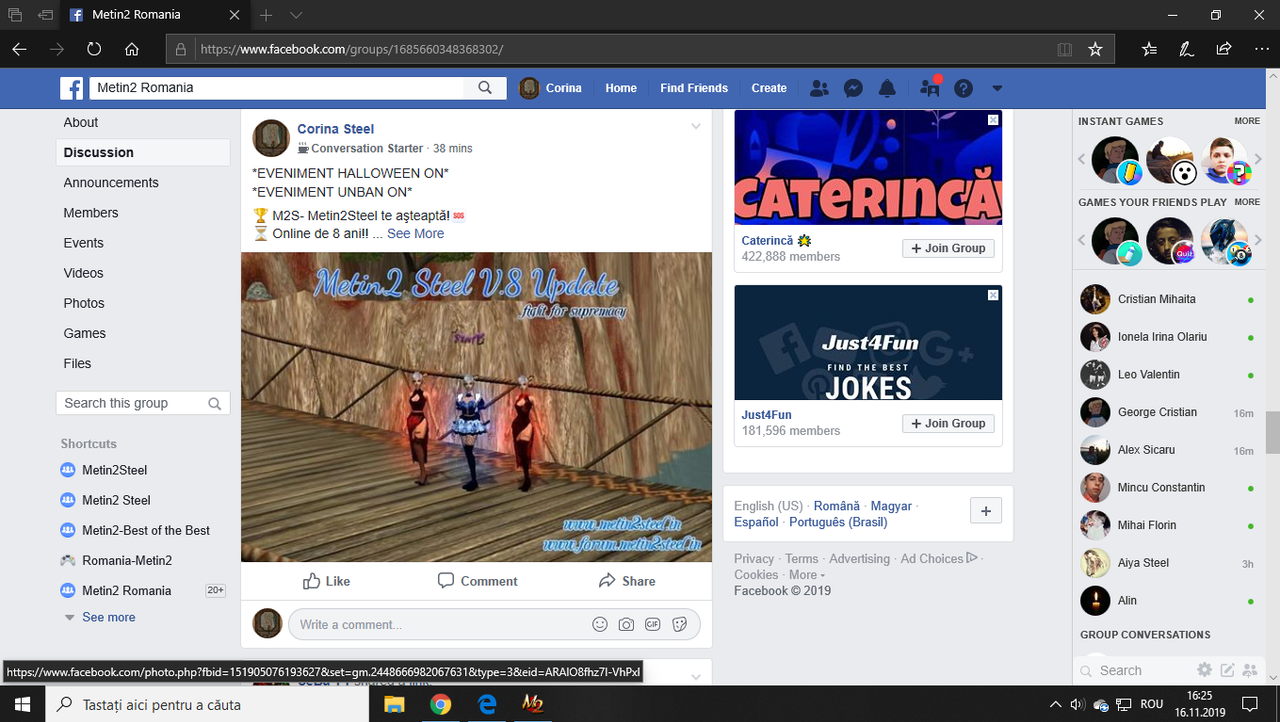Viewport: 1280px width, 722px height.
Task: Go to Home in Facebook top bar
Action: (621, 88)
